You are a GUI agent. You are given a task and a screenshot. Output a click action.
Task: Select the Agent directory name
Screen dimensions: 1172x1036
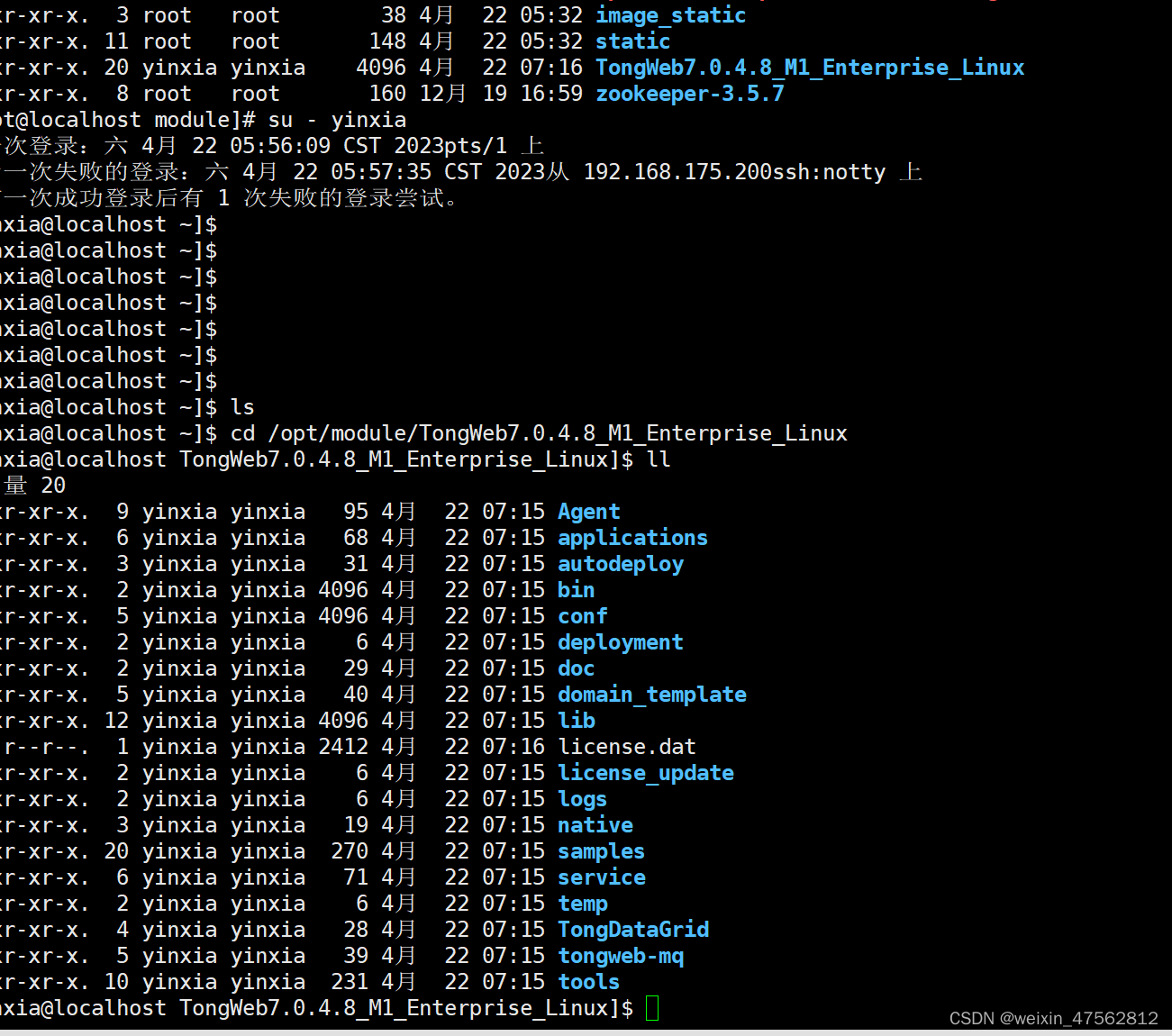[x=588, y=512]
